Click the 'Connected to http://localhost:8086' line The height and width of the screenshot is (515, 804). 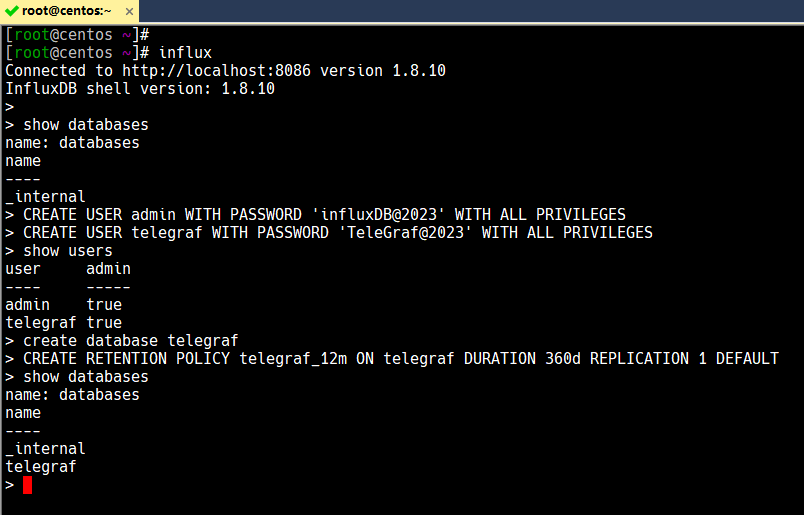225,71
